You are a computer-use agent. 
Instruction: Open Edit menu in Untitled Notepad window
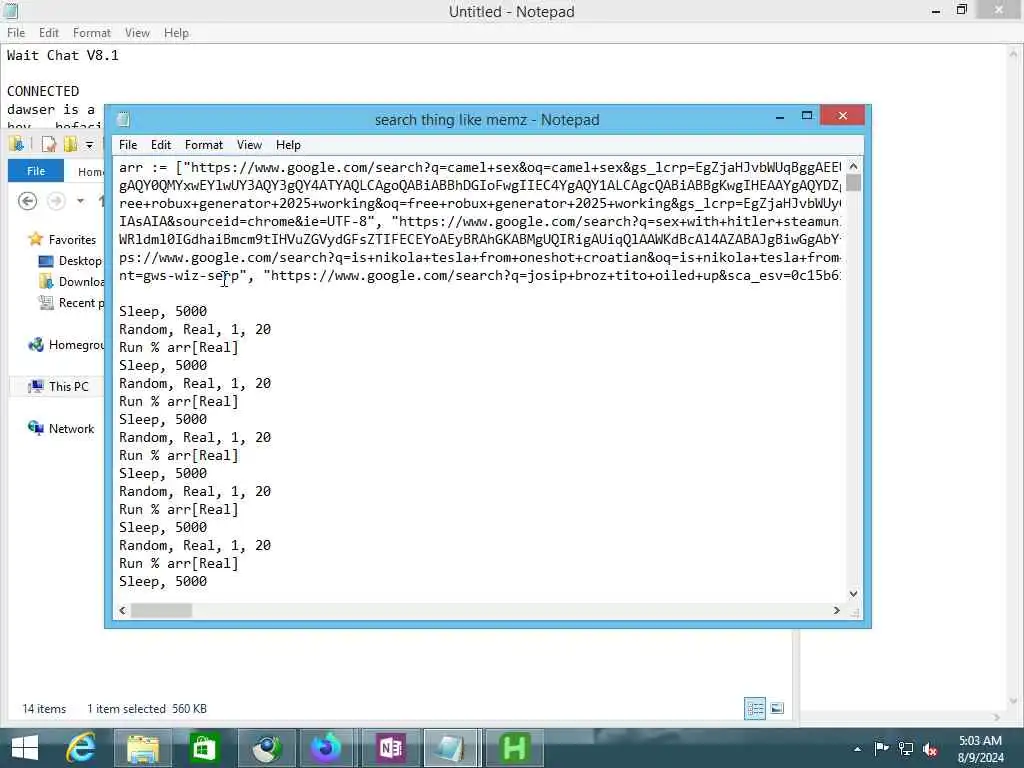click(49, 33)
